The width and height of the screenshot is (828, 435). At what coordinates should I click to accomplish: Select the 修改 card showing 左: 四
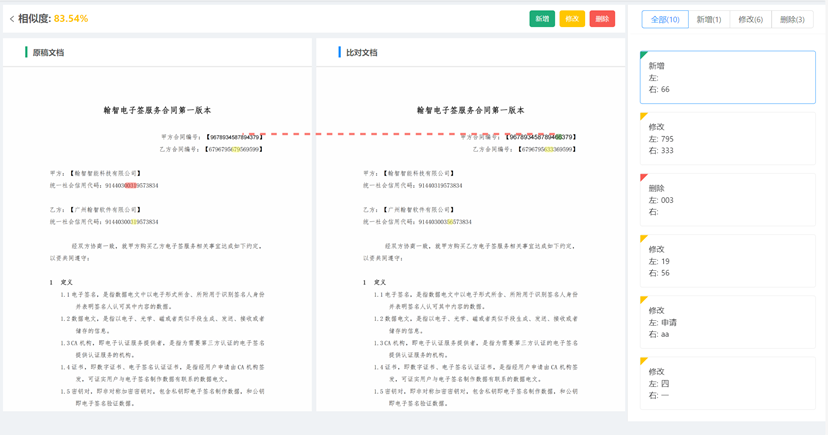point(727,382)
